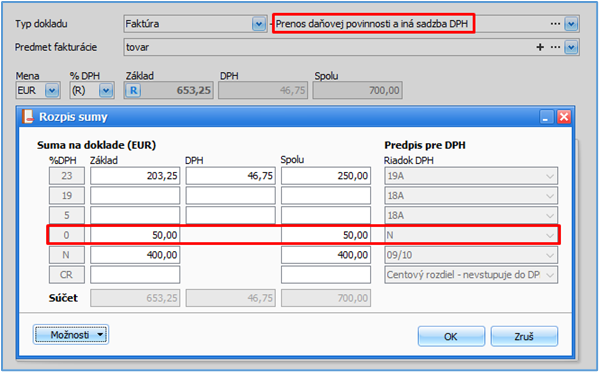Open the Riadok DPH dropdown for 19% row

pyautogui.click(x=471, y=196)
